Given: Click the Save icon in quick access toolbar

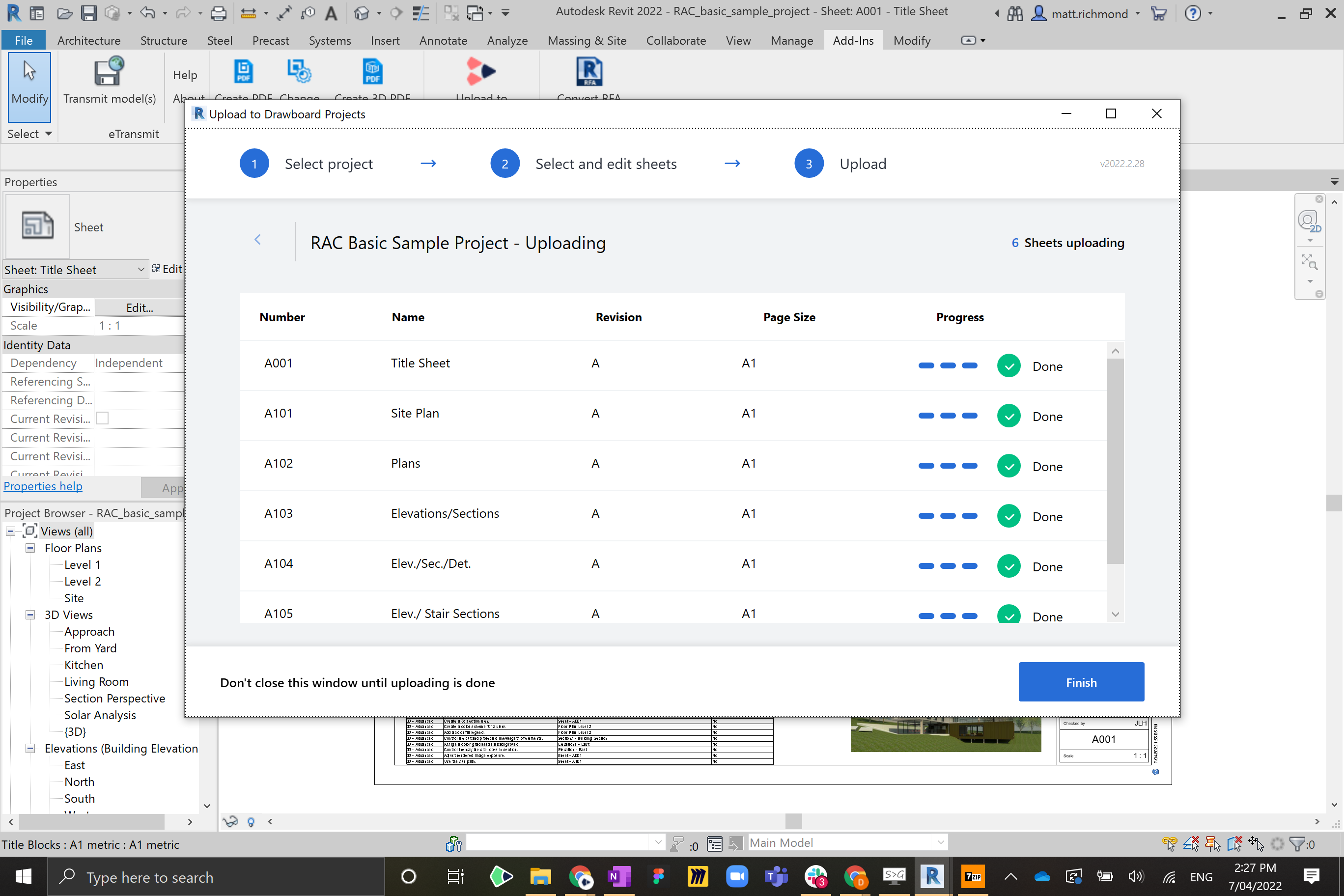Looking at the screenshot, I should click(x=88, y=13).
